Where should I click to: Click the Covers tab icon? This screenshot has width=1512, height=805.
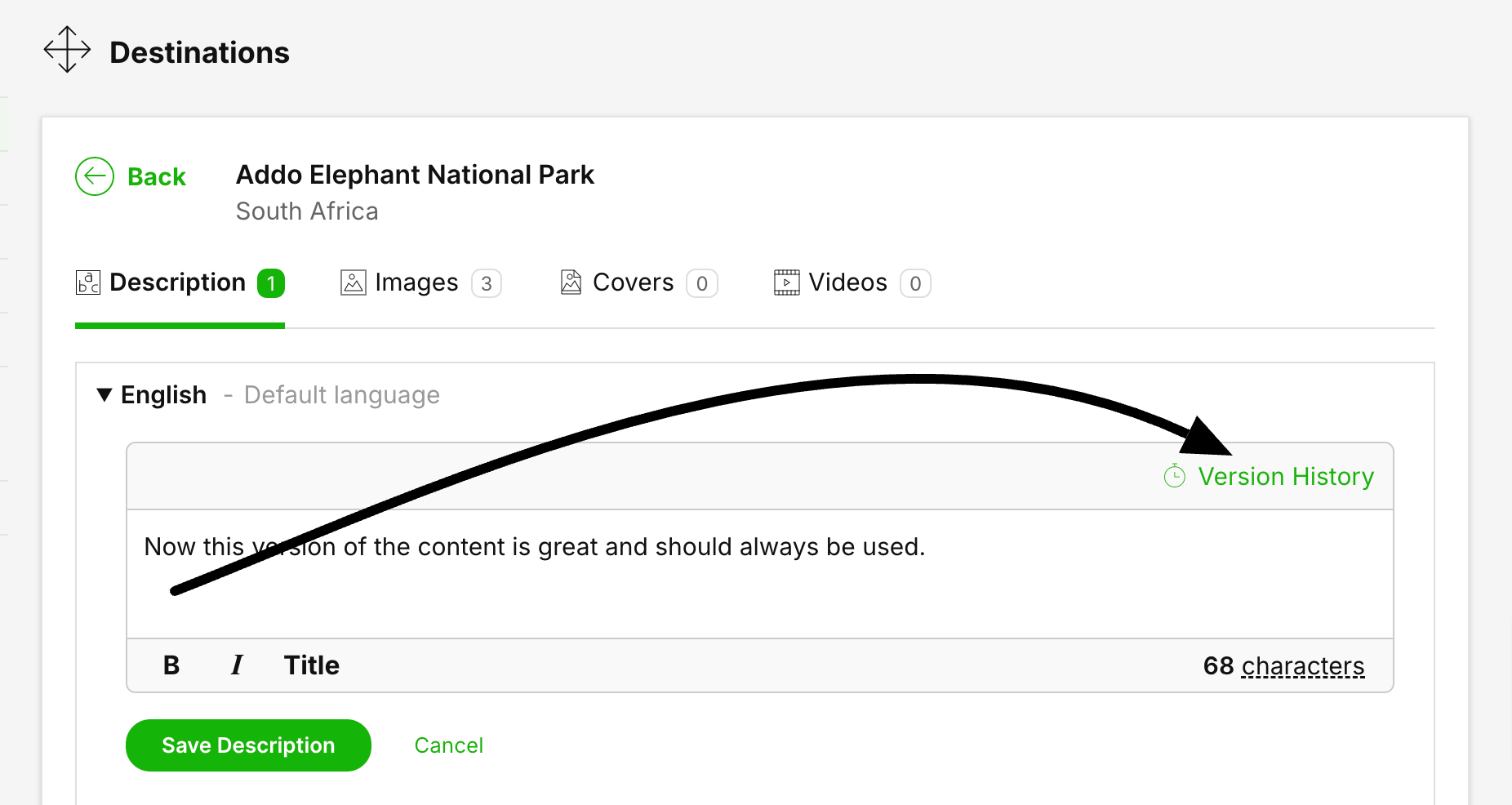coord(571,282)
